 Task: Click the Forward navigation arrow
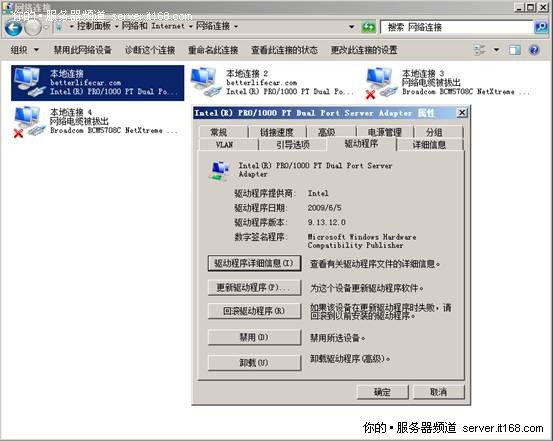pyautogui.click(x=34, y=28)
